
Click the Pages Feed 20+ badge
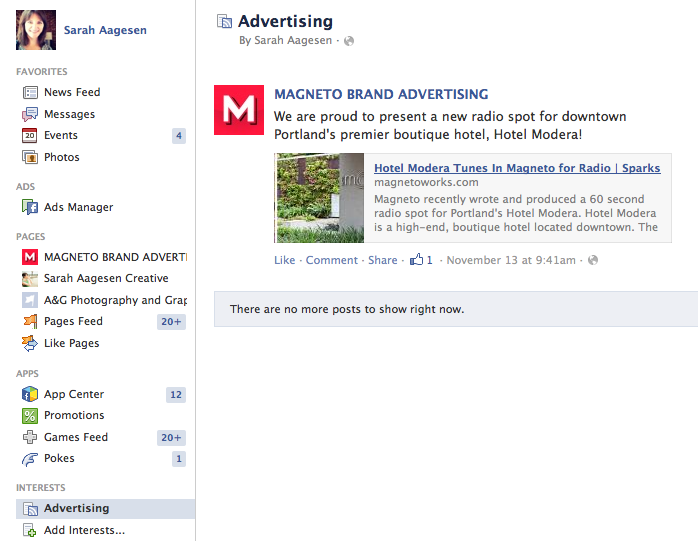pos(171,322)
